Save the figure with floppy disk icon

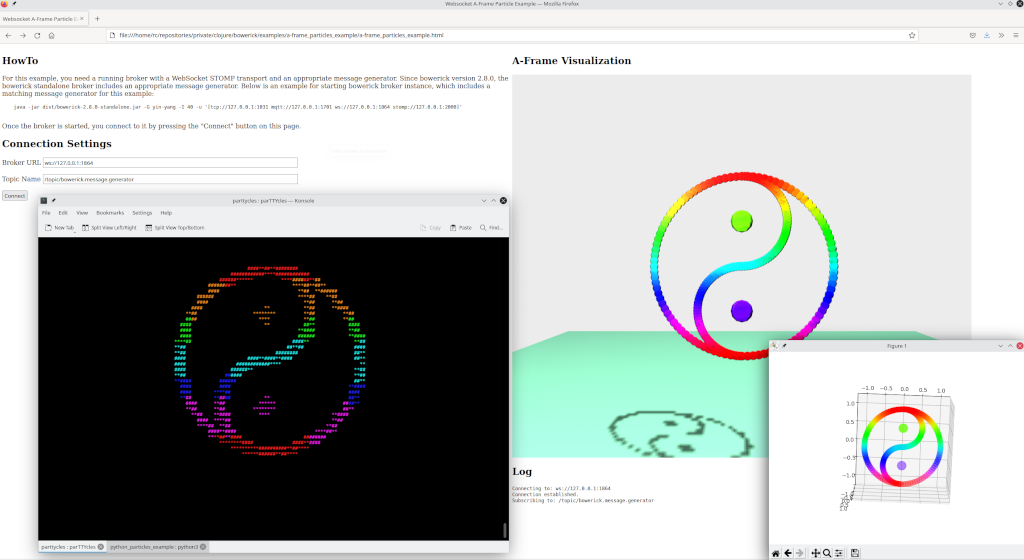pos(855,553)
